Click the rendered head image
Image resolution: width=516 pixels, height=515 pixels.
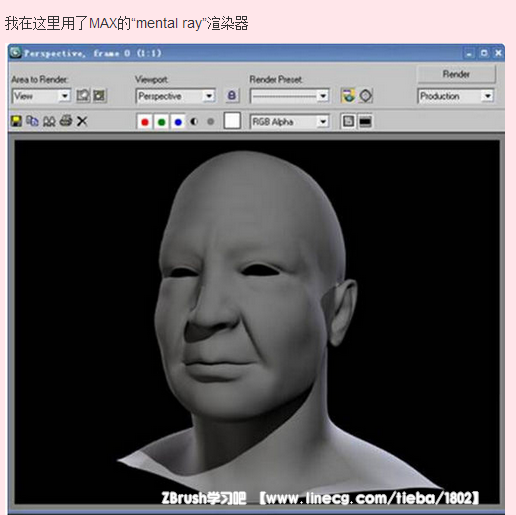[x=257, y=322]
